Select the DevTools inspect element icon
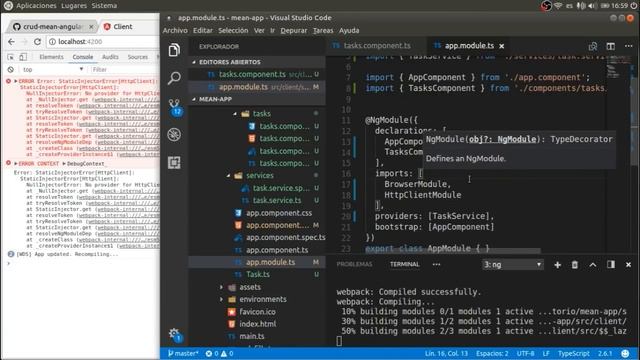 coord(11,57)
